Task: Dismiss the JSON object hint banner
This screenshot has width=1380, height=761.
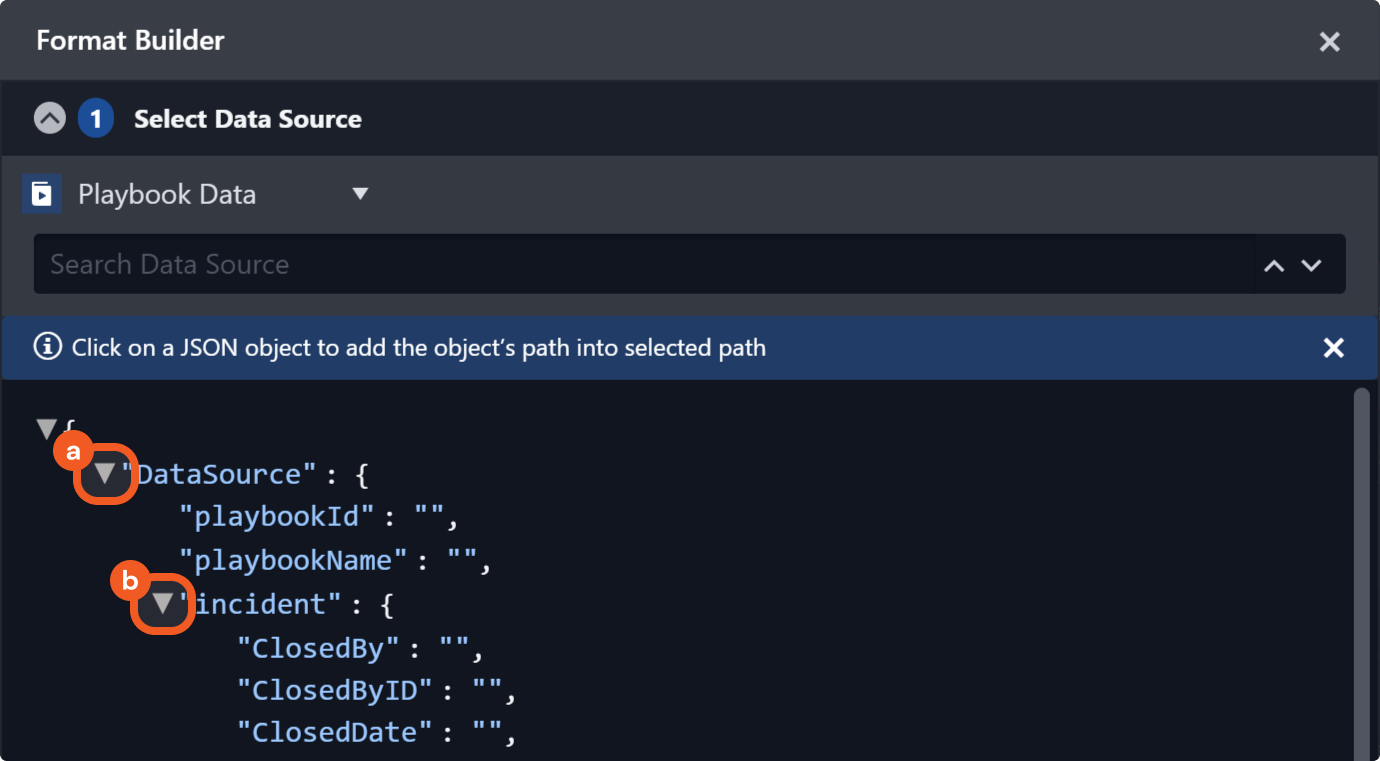Action: coord(1333,348)
